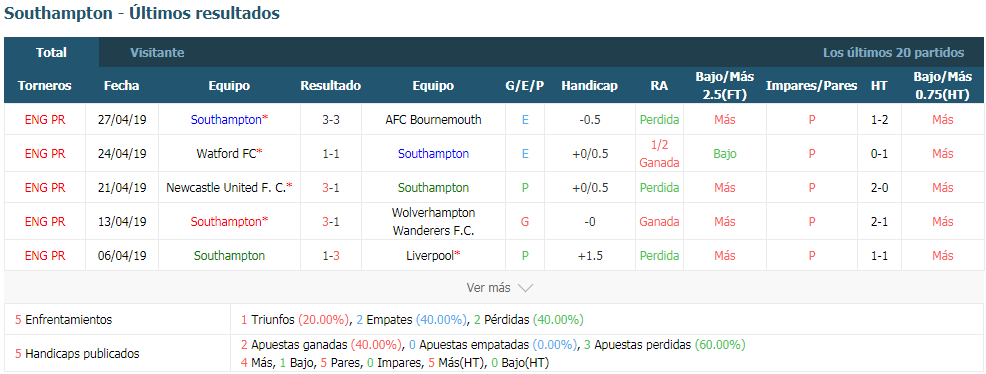Screen dimensions: 986x374
Task: Switch to the Visitante tab
Action: click(157, 53)
